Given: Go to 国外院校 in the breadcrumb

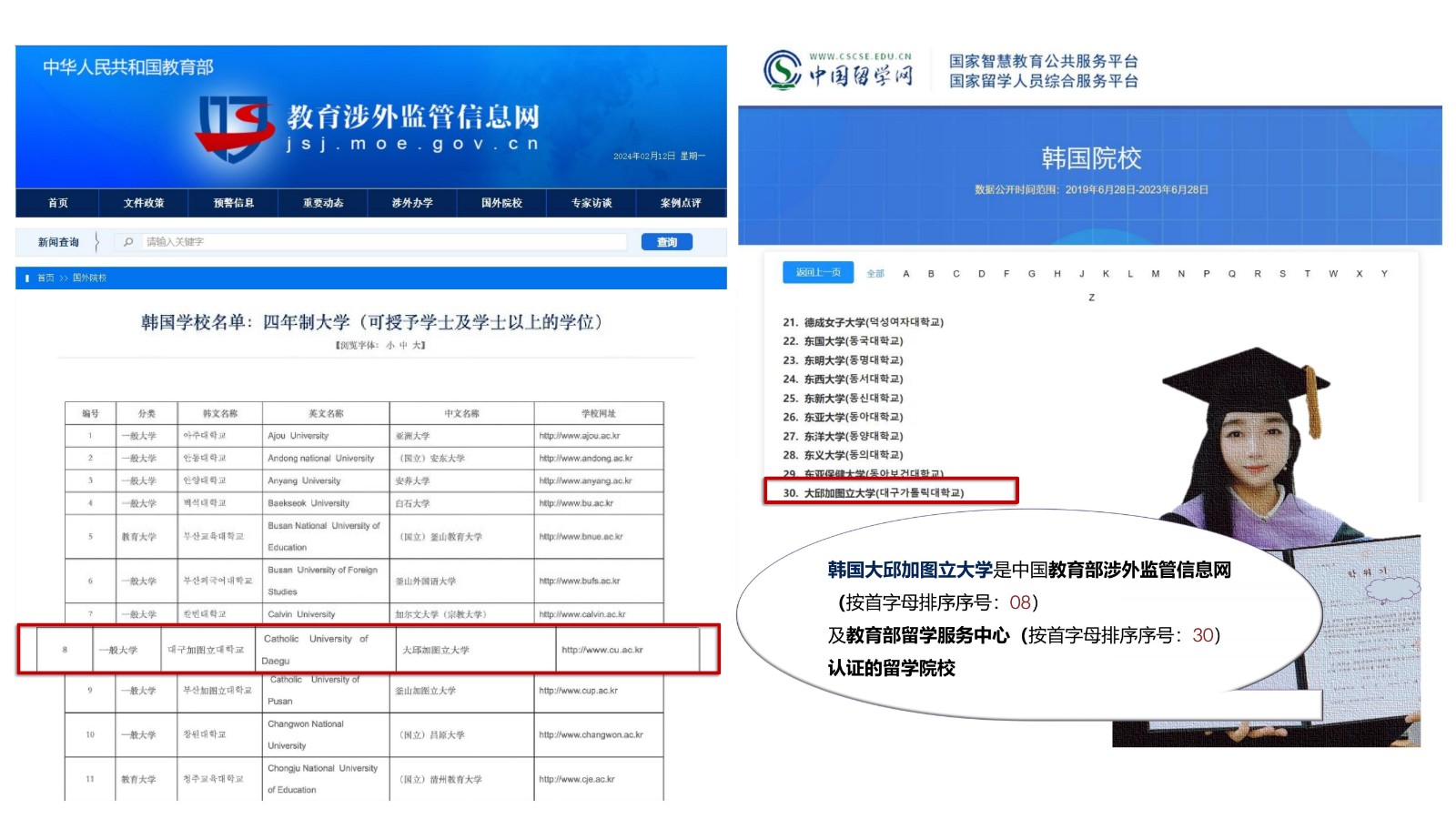Looking at the screenshot, I should 89,278.
